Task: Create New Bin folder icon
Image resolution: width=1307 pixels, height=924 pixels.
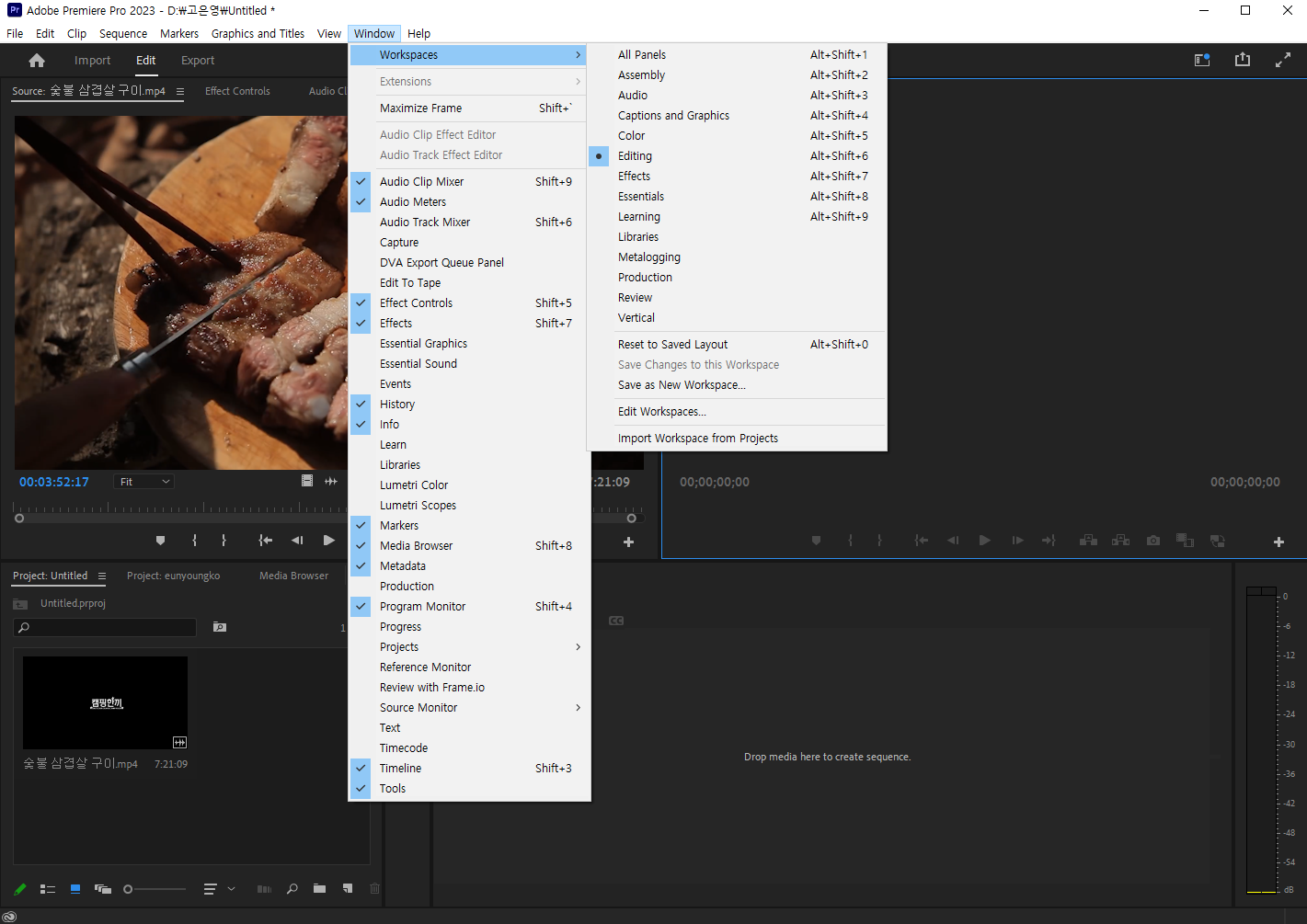Action: click(x=319, y=889)
